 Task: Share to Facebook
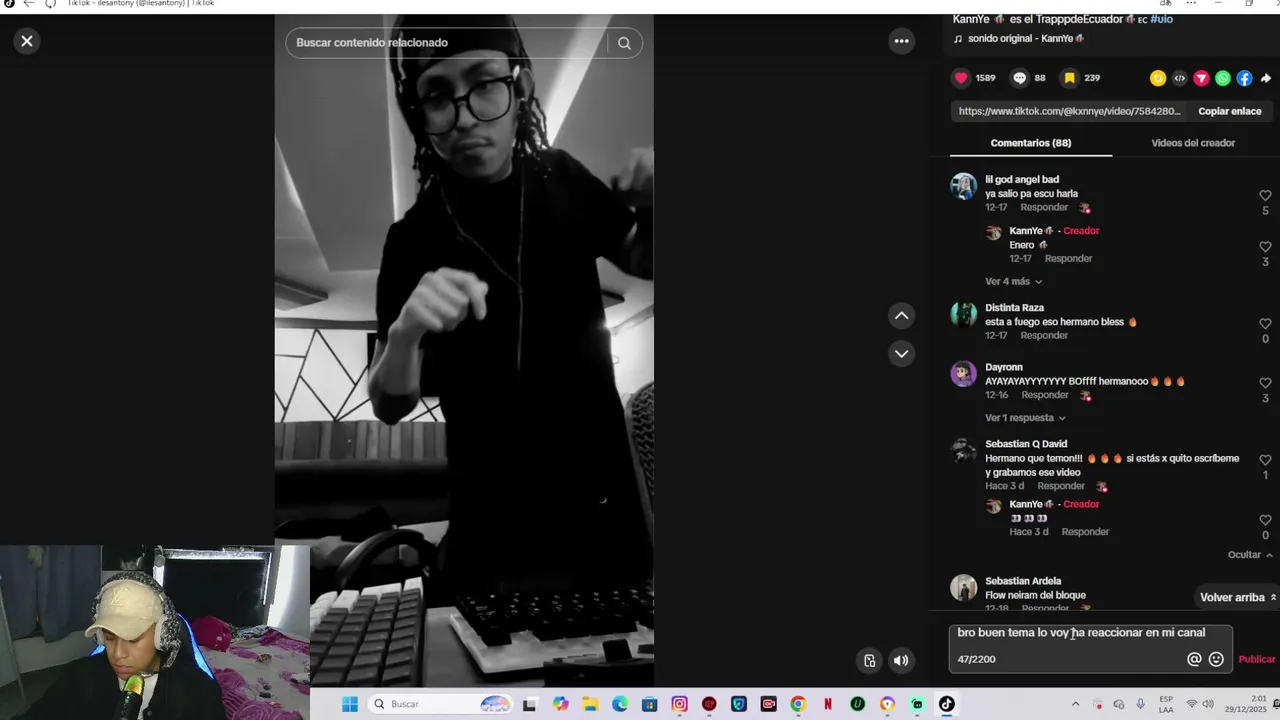coord(1244,78)
